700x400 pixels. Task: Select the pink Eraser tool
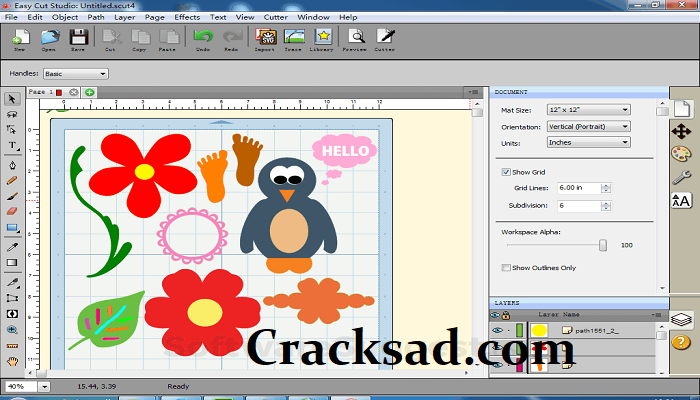click(x=12, y=211)
